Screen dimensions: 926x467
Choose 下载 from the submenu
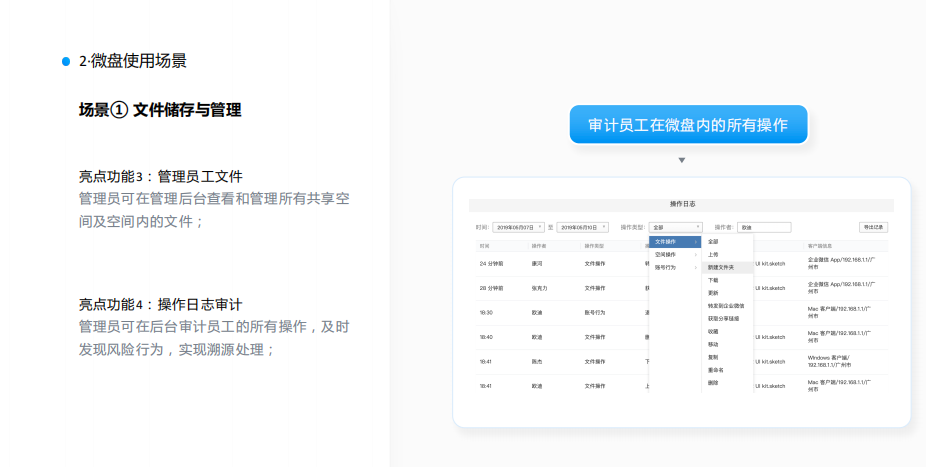pyautogui.click(x=713, y=280)
